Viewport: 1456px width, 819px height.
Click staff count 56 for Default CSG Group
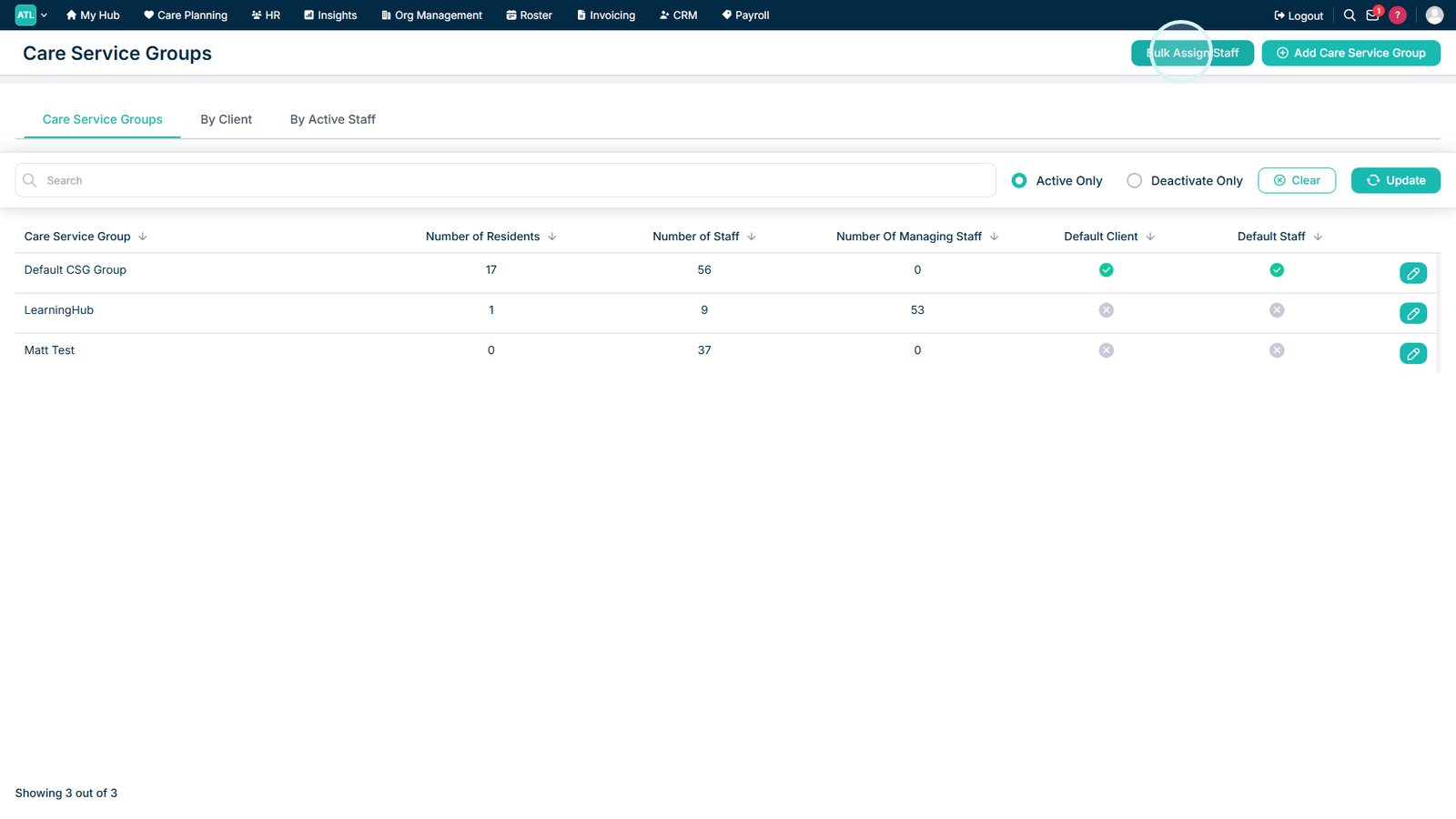tap(704, 270)
